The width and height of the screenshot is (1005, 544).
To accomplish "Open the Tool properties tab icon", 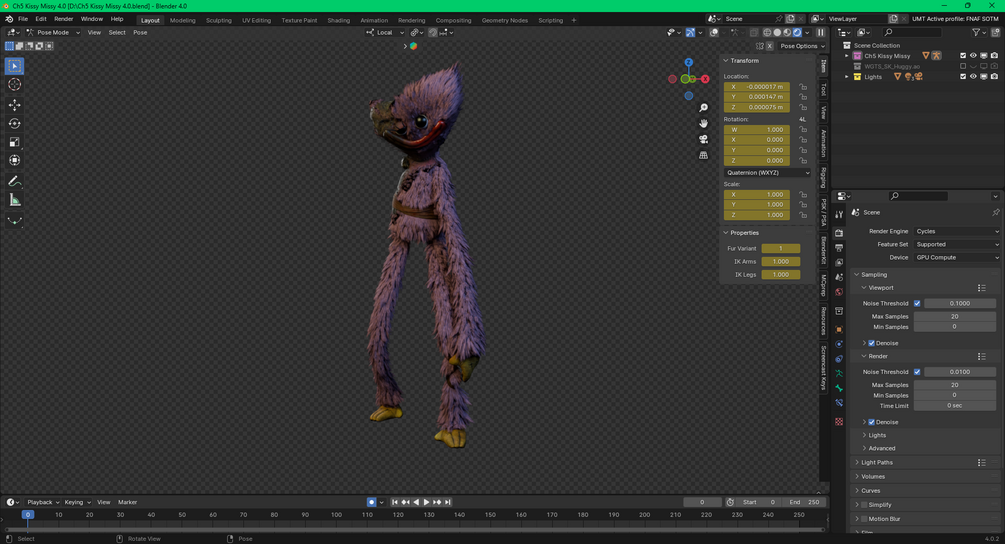I will coord(838,215).
